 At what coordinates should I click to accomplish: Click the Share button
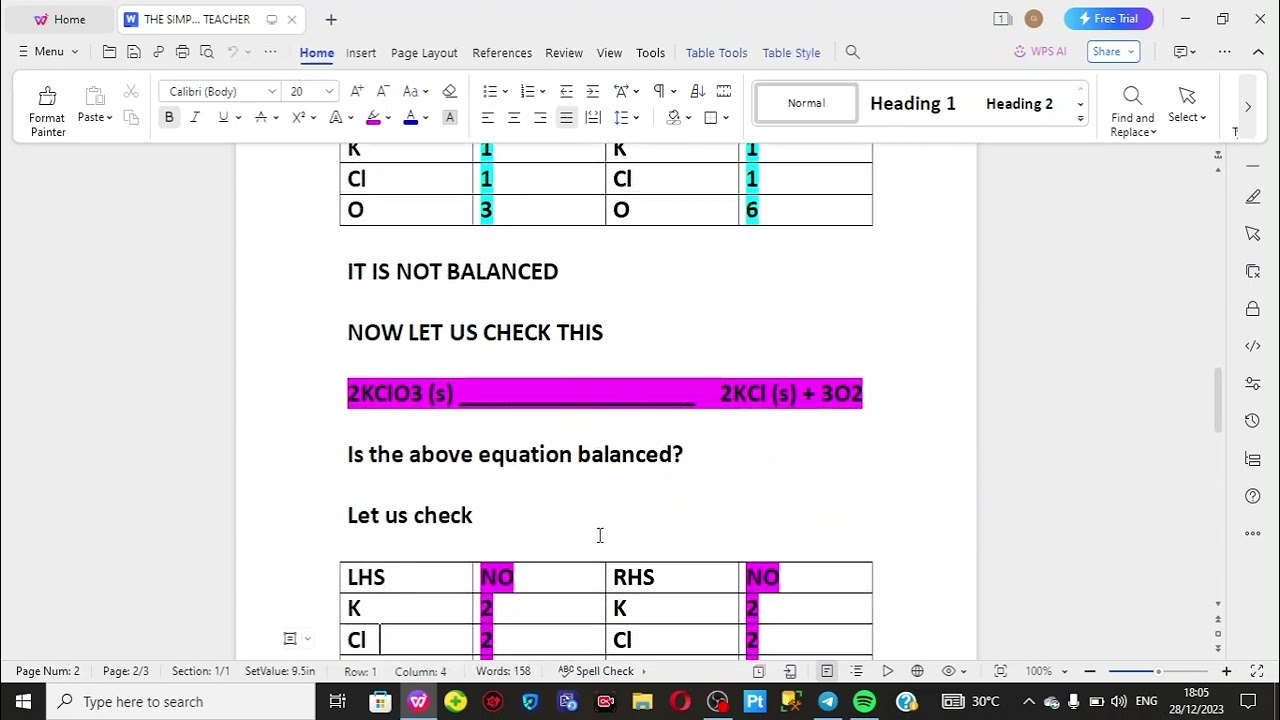click(x=1113, y=52)
